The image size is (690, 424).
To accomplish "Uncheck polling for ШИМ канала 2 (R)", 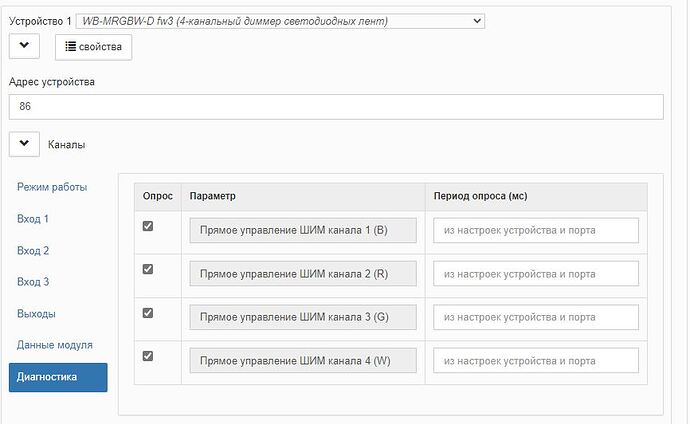I will [148, 269].
